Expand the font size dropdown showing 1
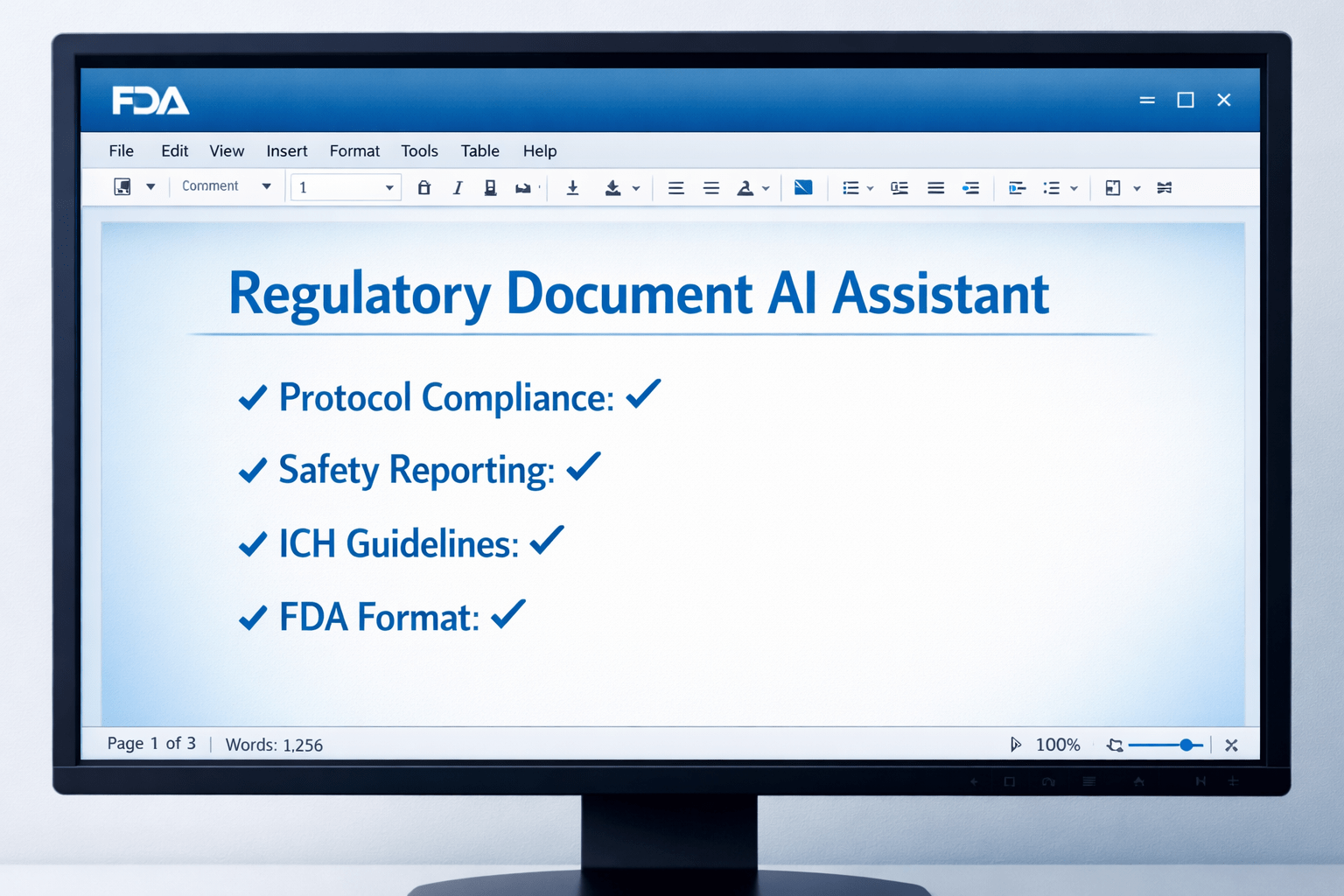This screenshot has width=1344, height=896. 388,188
